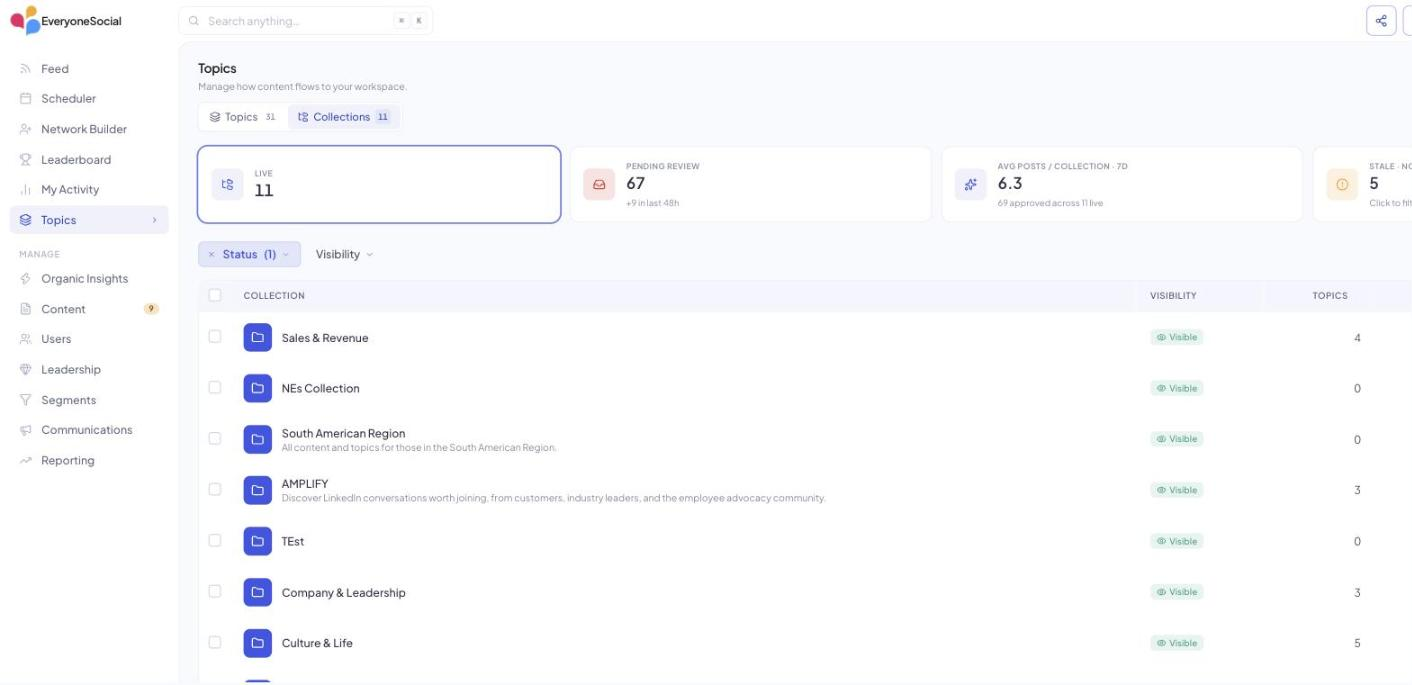1412x685 pixels.
Task: Select the Collections 11 tab
Action: 343,117
